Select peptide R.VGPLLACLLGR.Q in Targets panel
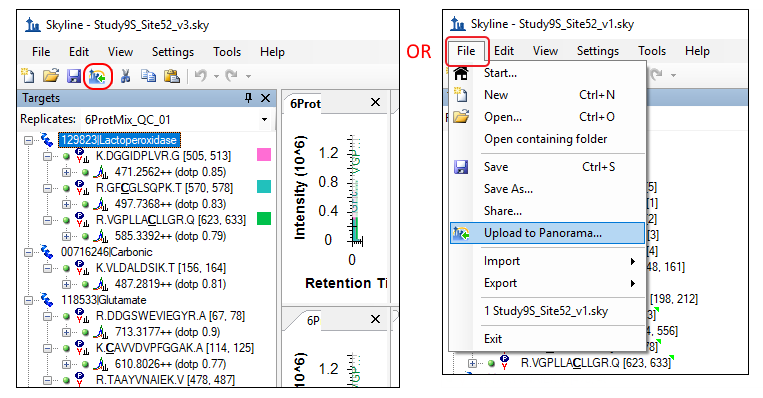 click(x=171, y=220)
